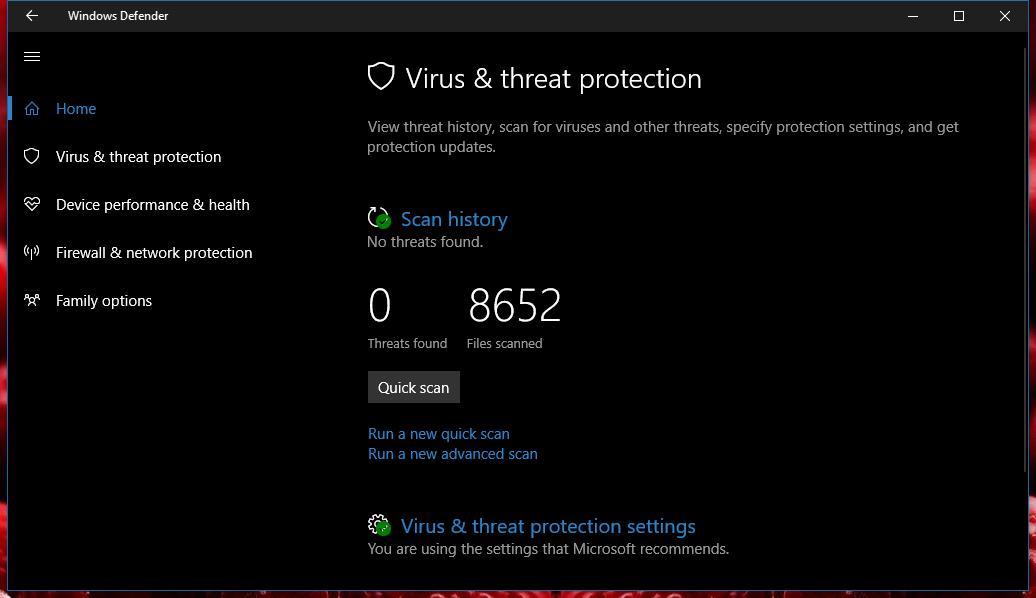Select Firewall & network protection

point(154,252)
